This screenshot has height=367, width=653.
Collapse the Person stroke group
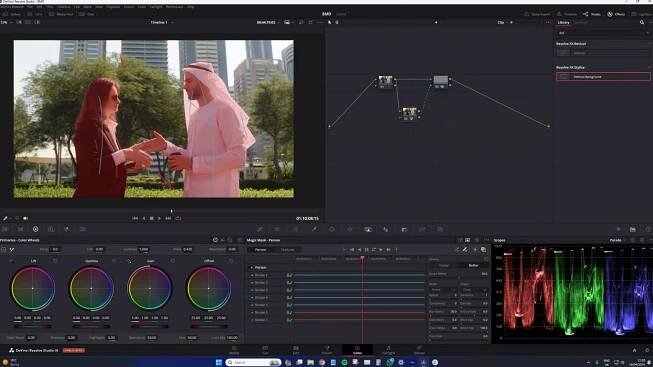[252, 267]
